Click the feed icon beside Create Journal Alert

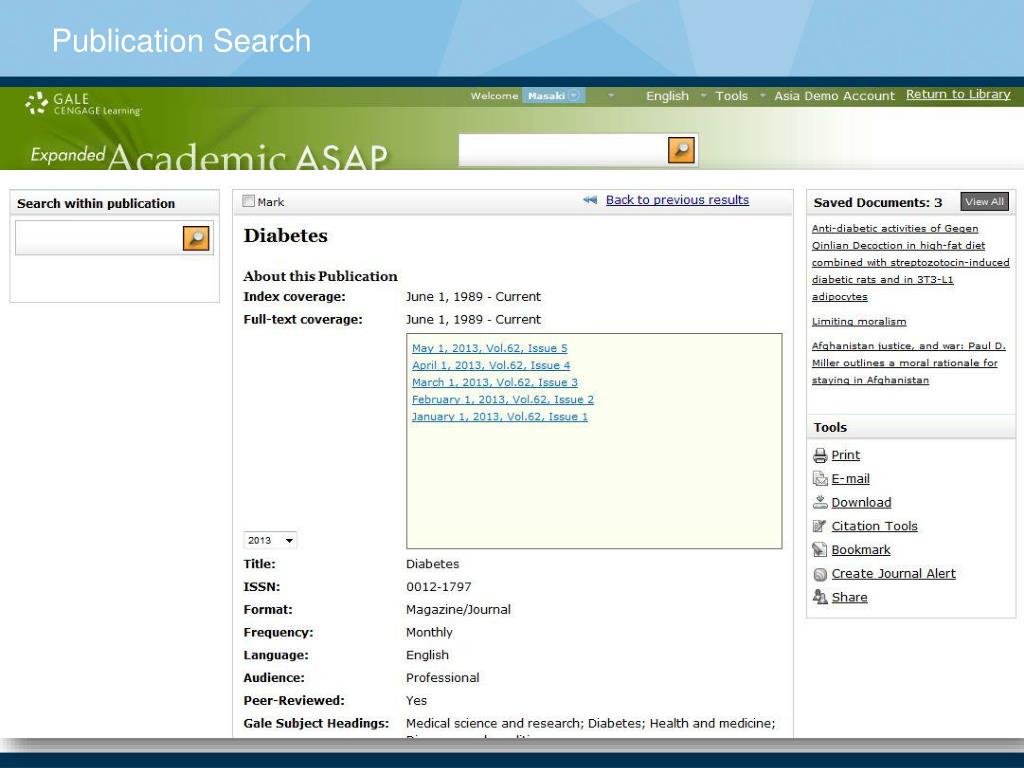point(820,574)
